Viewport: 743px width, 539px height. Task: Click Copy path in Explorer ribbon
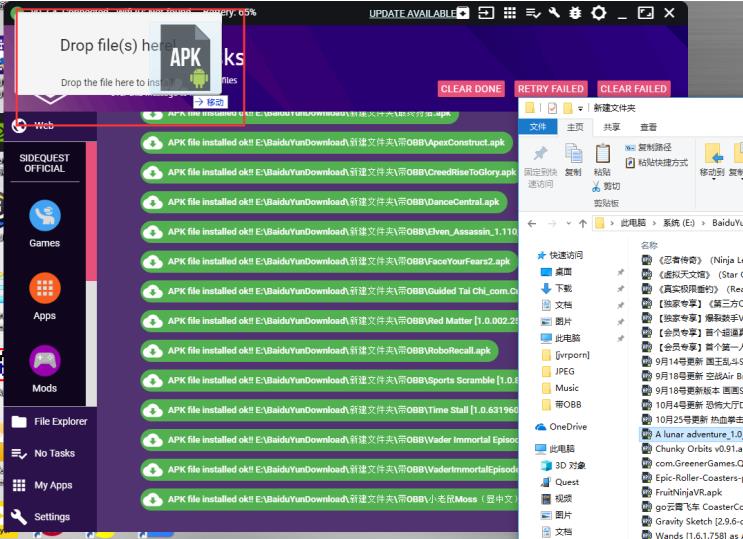pyautogui.click(x=648, y=147)
